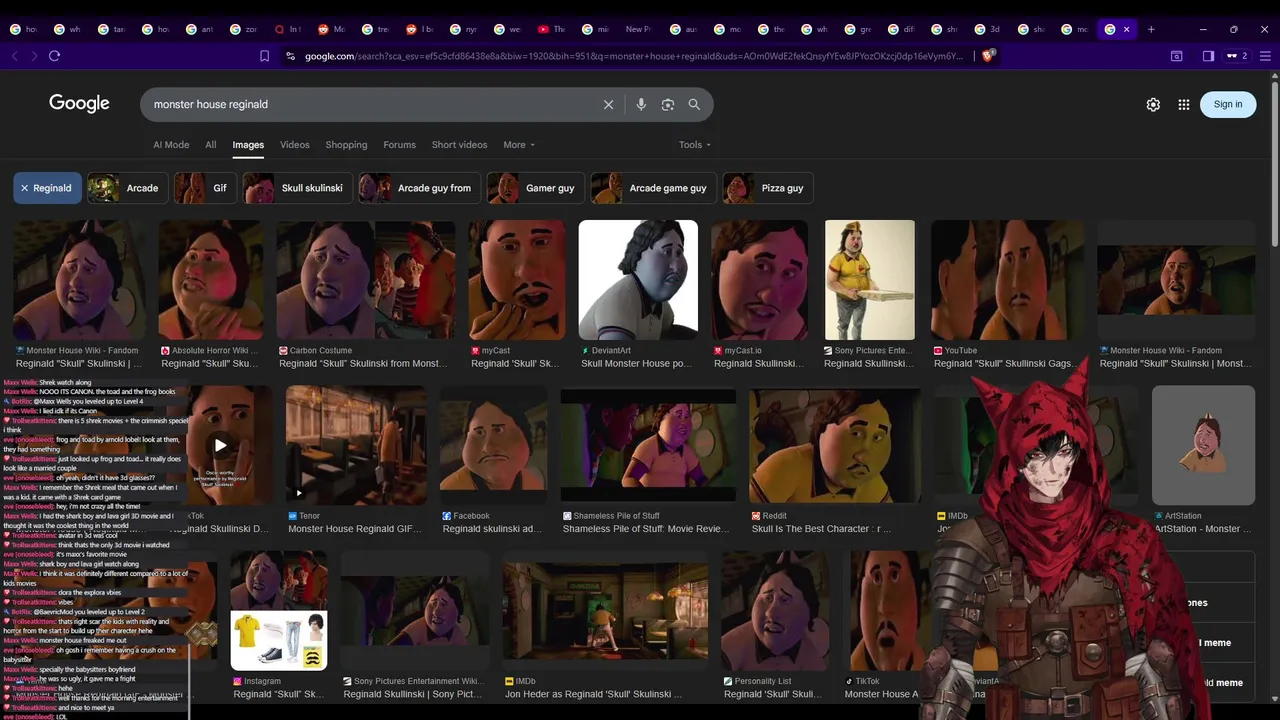Apply the Arcade guy from chip

click(x=419, y=188)
